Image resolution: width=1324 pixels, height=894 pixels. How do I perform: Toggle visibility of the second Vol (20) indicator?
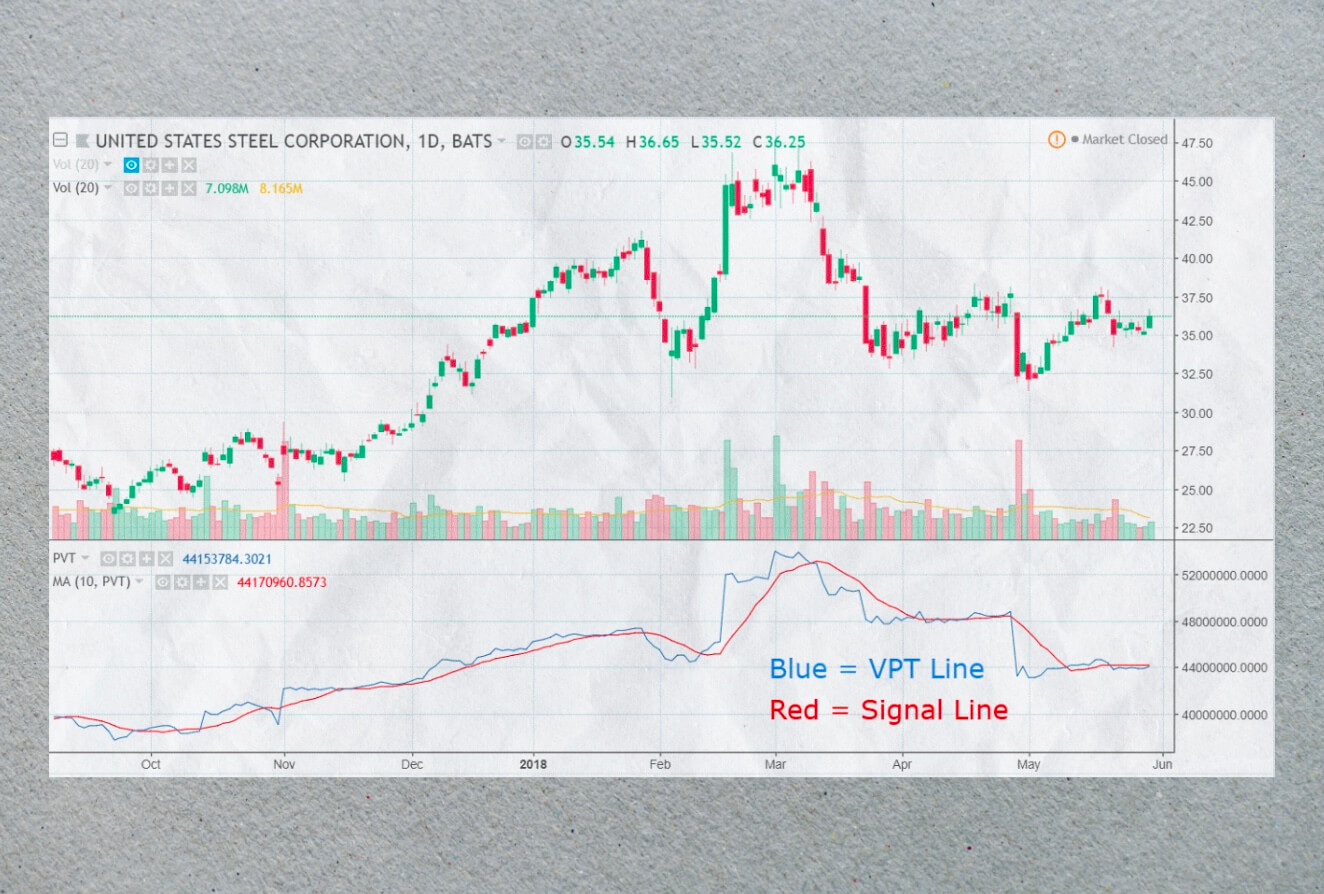click(x=129, y=187)
